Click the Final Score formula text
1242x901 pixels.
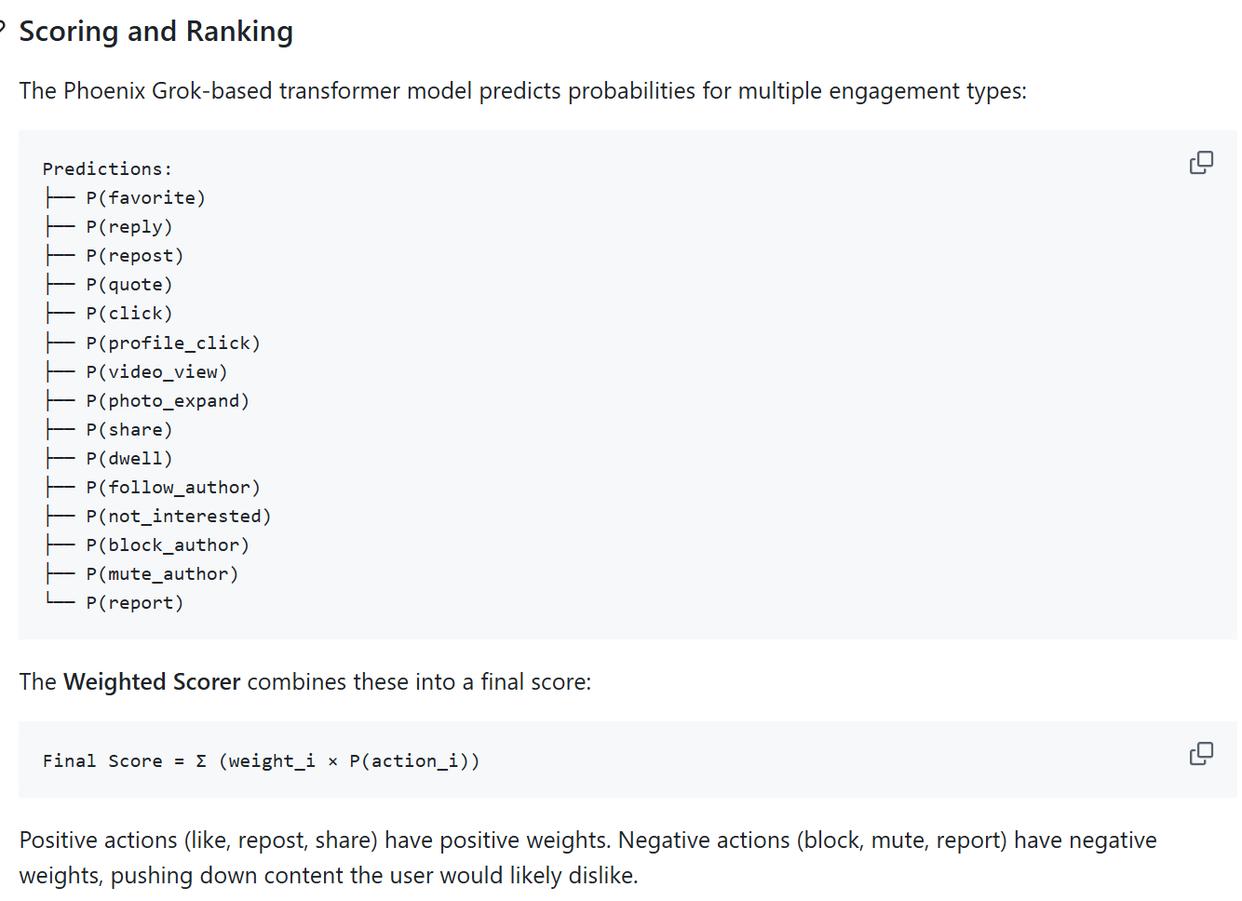pos(260,761)
